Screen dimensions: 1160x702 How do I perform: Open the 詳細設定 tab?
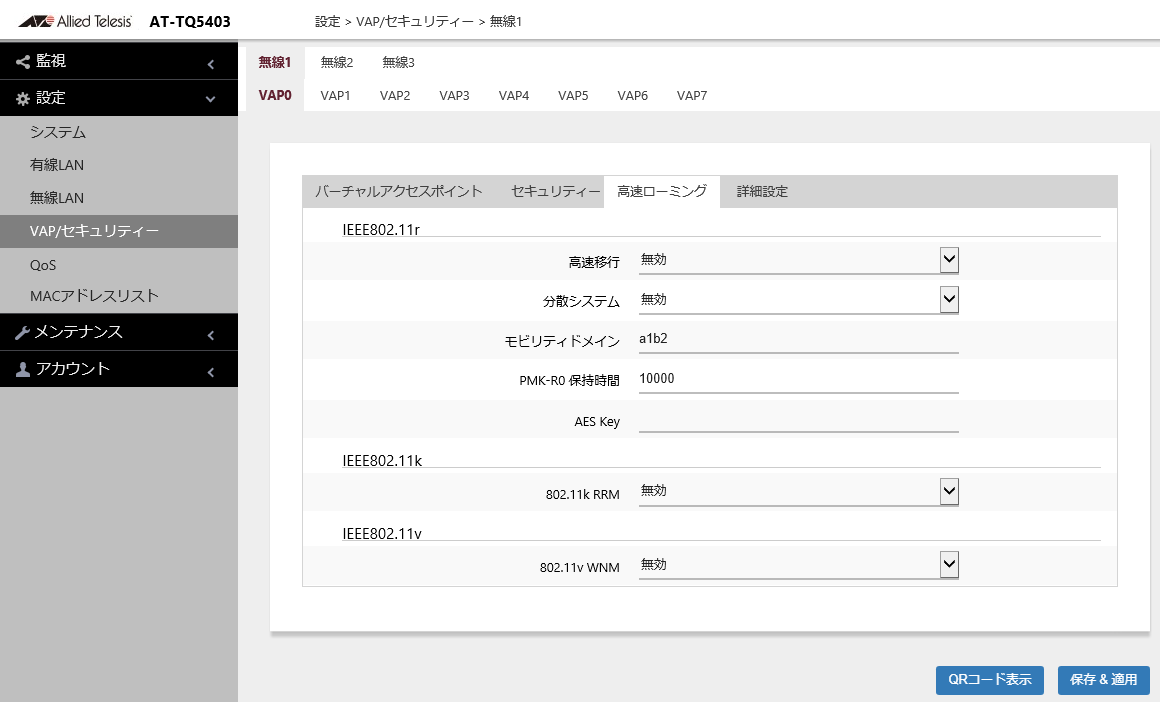tap(762, 192)
